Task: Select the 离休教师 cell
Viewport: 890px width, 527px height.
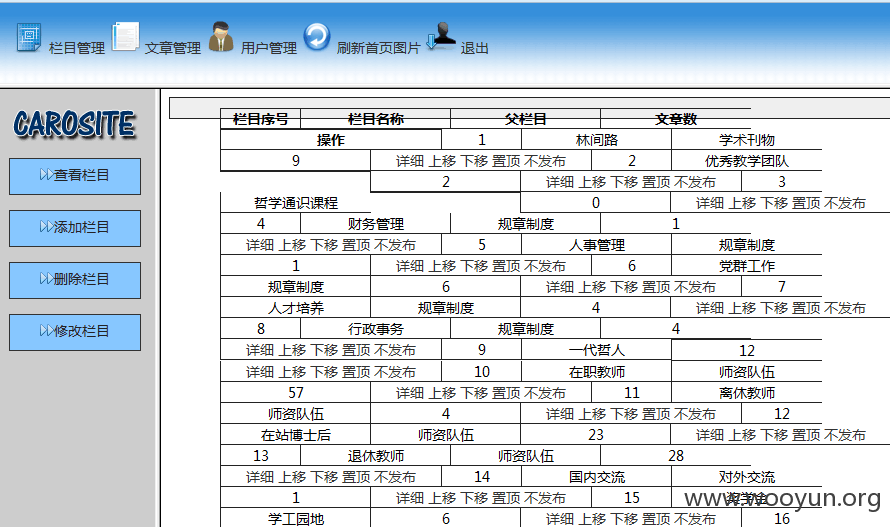Action: [x=746, y=392]
